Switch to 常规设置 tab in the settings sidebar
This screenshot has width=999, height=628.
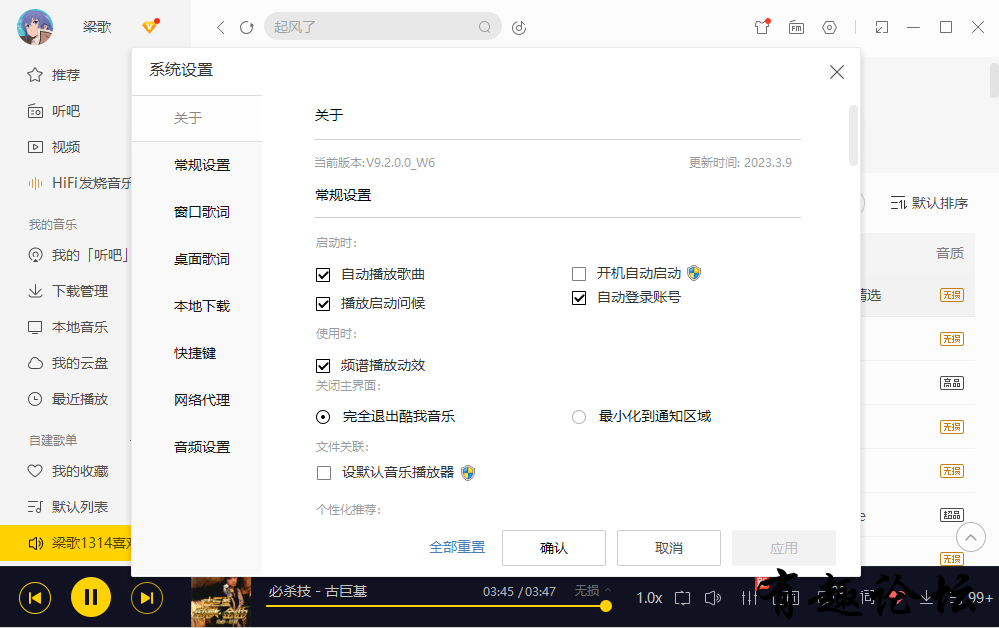click(x=202, y=165)
